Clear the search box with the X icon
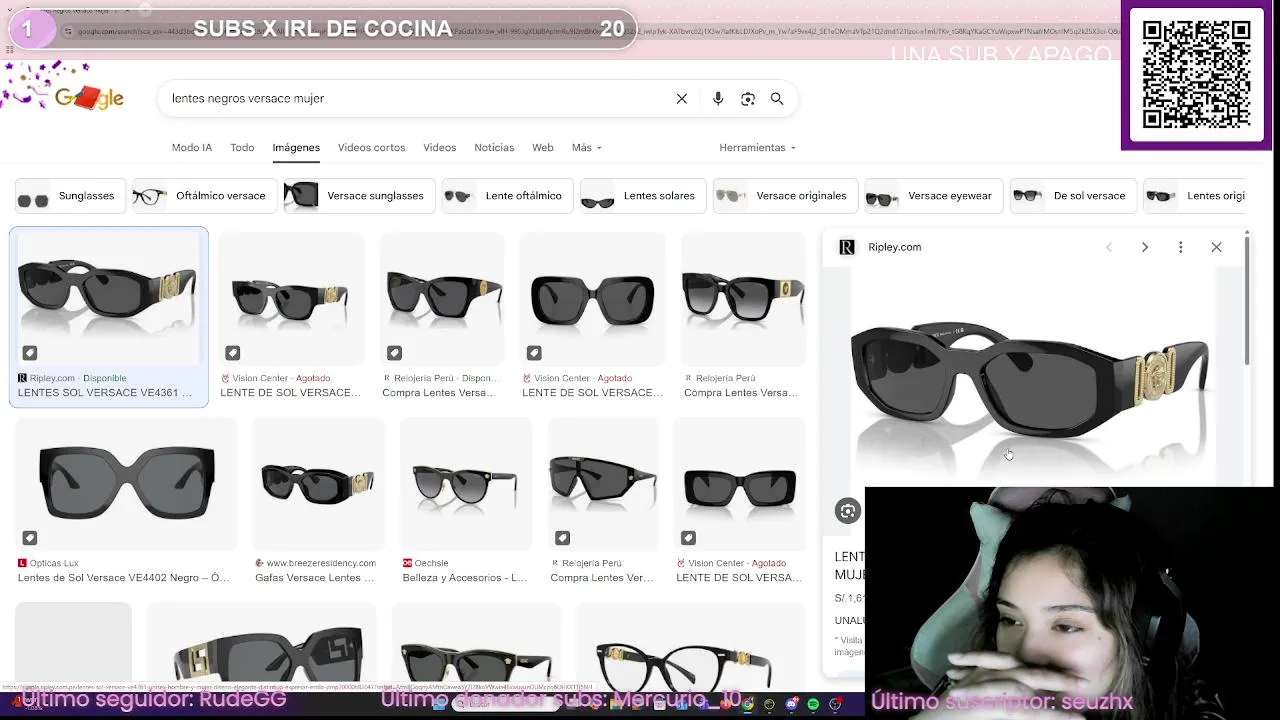Image resolution: width=1280 pixels, height=720 pixels. point(682,99)
